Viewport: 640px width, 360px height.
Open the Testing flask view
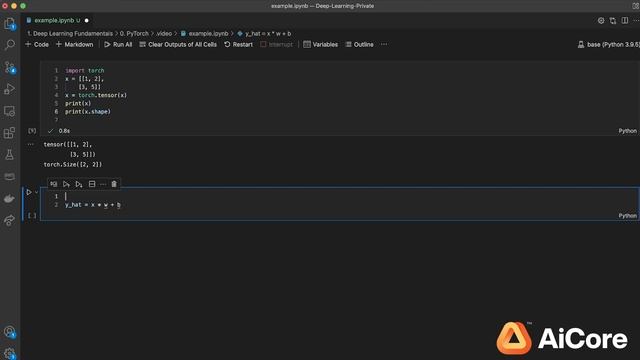pos(9,155)
